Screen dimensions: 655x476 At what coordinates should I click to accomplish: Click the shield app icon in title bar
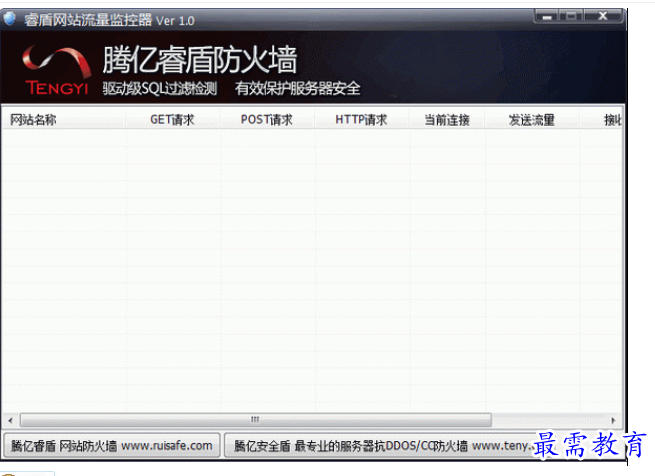9,19
